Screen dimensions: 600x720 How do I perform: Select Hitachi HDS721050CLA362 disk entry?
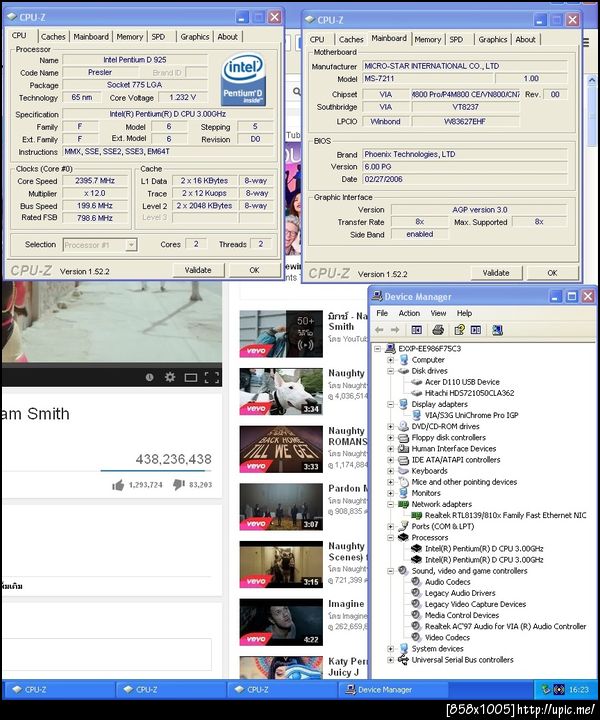469,393
